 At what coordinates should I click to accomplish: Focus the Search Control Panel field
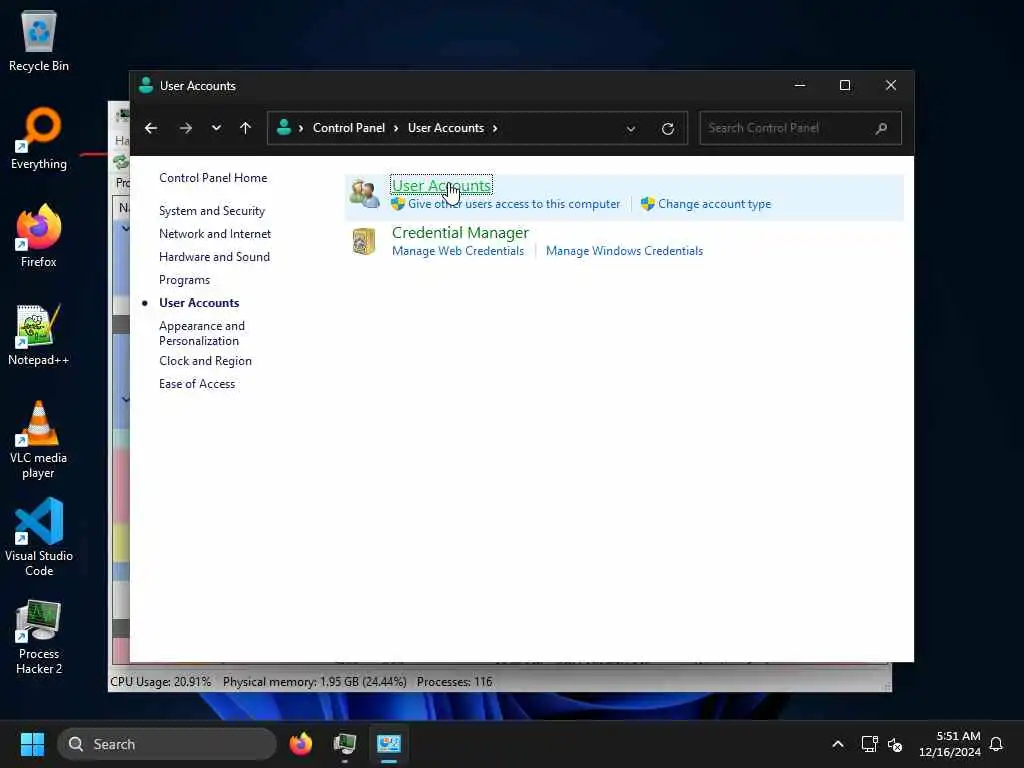tap(800, 128)
